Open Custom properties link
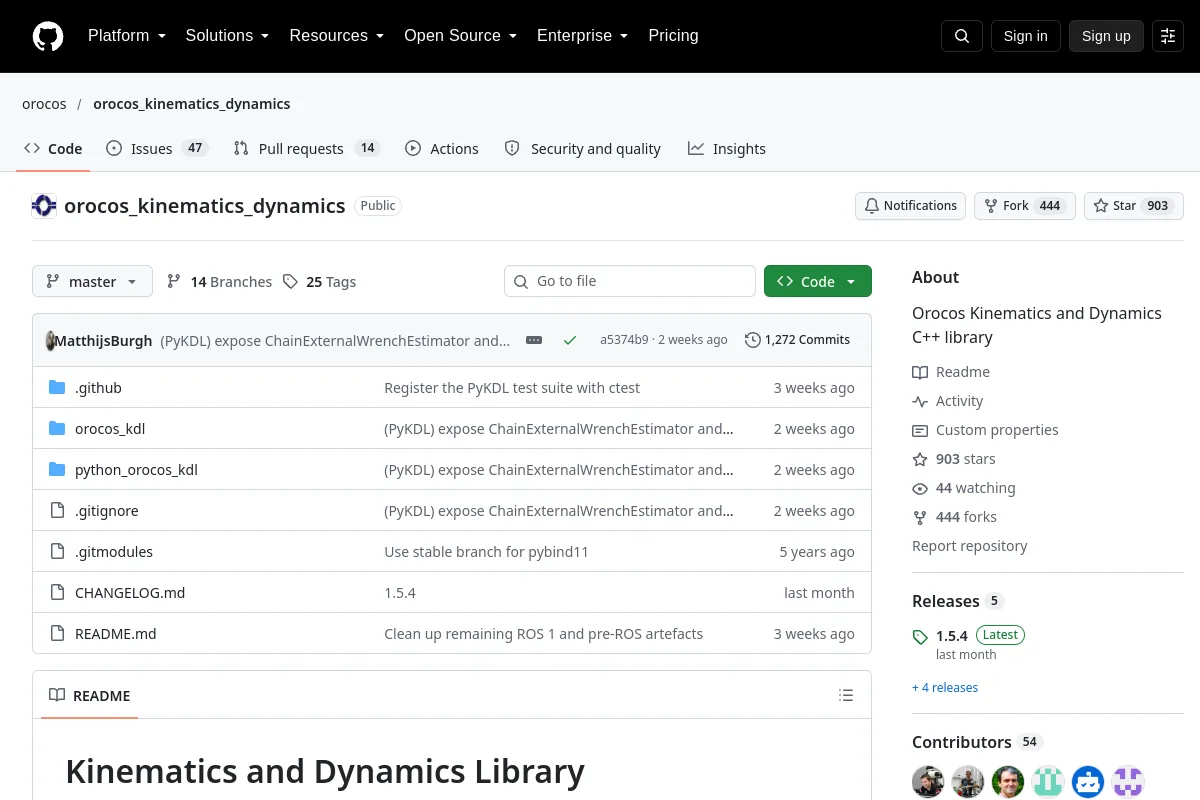The image size is (1200, 800). pos(985,430)
